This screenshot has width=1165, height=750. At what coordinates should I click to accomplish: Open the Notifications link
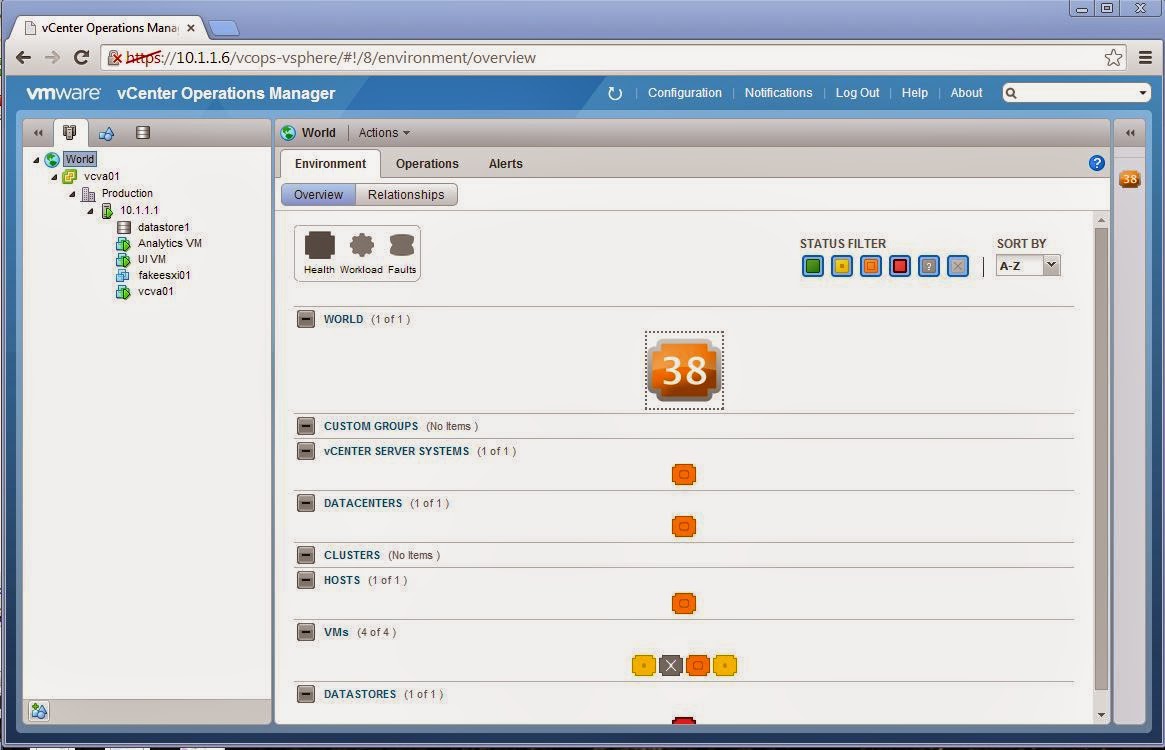[x=778, y=93]
